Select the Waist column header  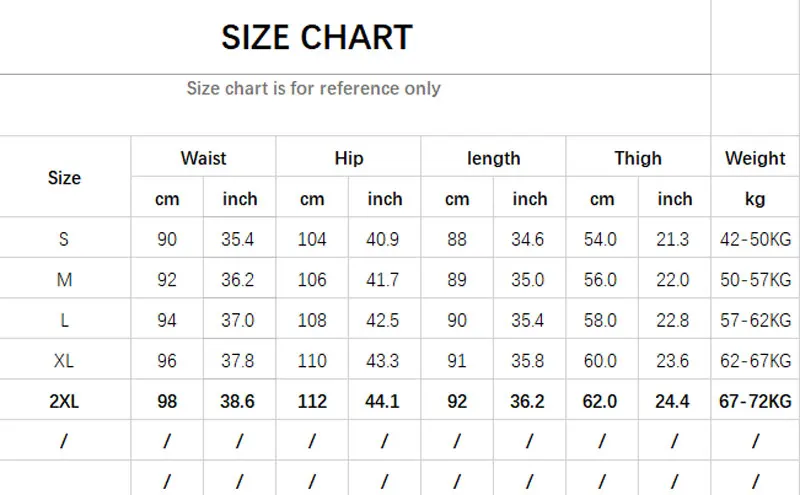[203, 158]
